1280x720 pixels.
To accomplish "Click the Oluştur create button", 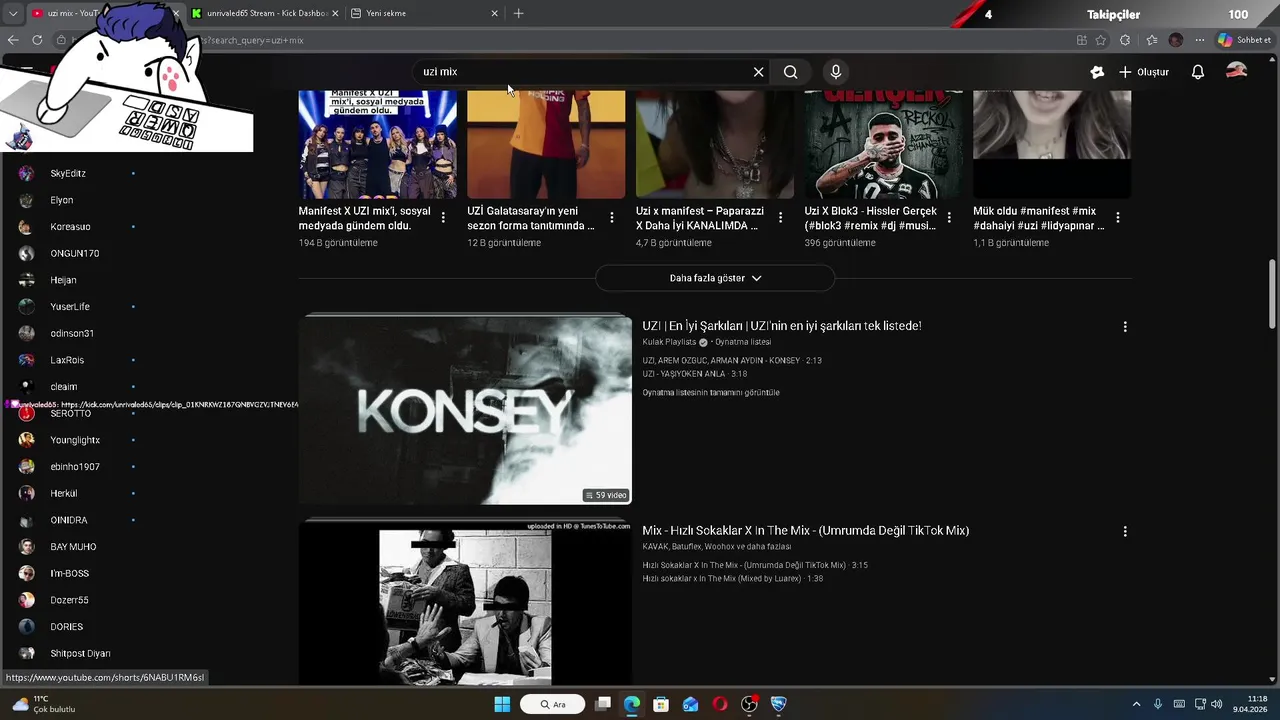I will [1144, 72].
